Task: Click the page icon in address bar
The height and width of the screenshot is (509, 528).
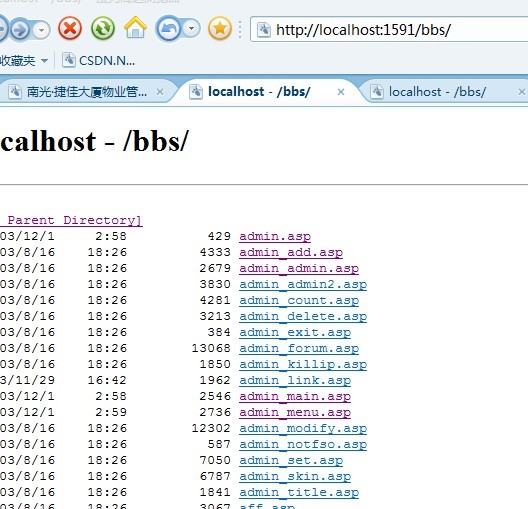Action: click(264, 30)
